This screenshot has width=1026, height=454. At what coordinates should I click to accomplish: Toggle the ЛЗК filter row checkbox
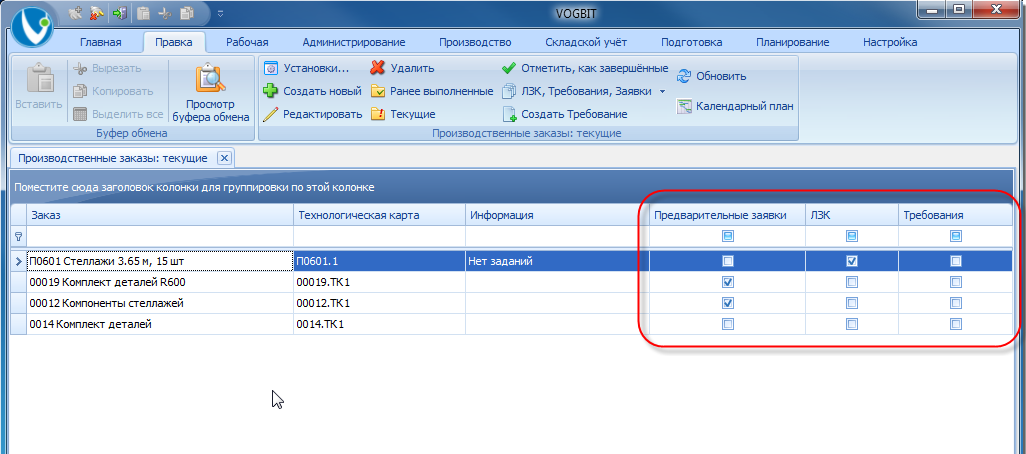(851, 236)
